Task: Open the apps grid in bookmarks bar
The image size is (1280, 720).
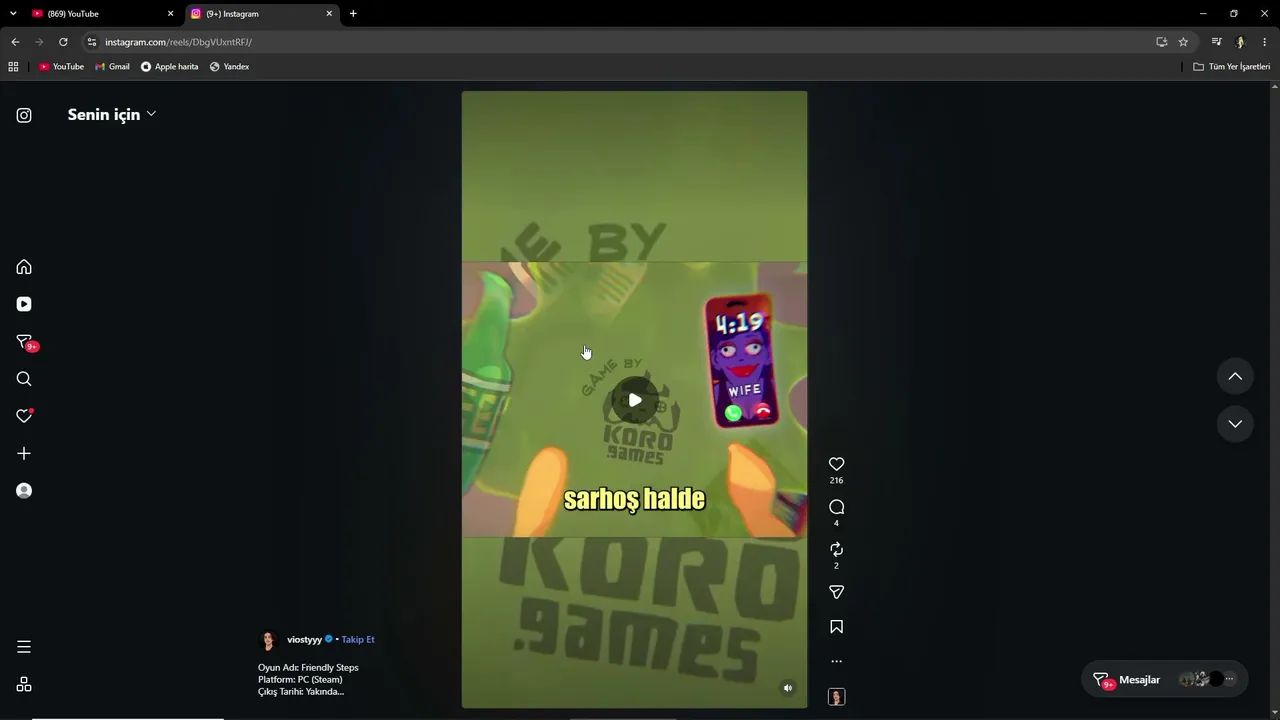Action: point(13,67)
